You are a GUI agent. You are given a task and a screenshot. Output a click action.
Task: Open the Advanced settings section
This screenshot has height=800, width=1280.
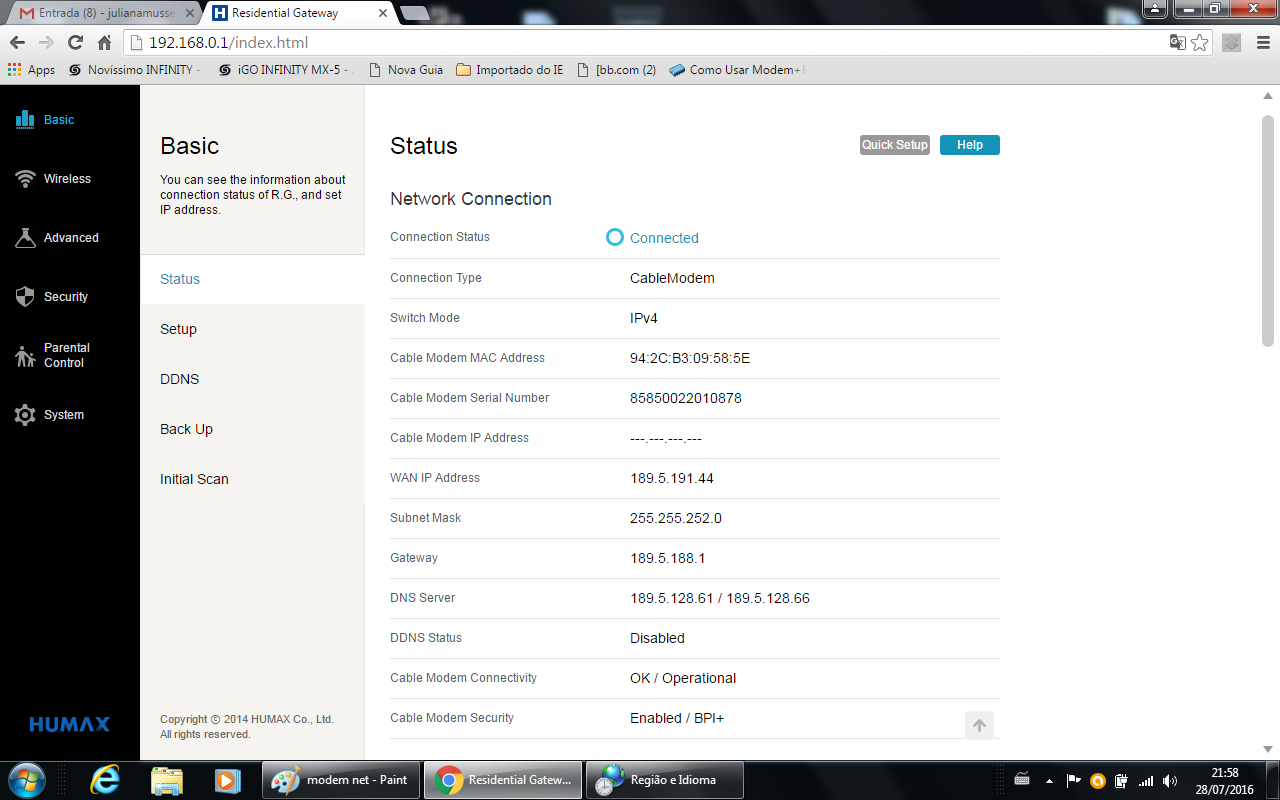(57, 238)
